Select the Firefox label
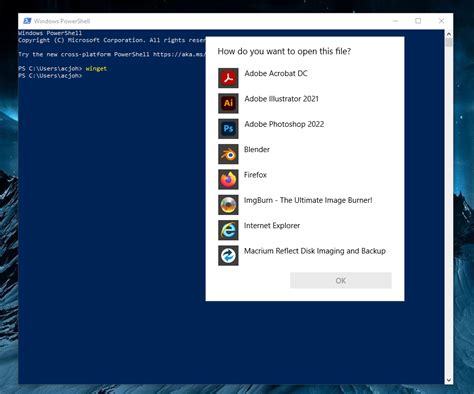This screenshot has height=394, width=474. coord(255,175)
